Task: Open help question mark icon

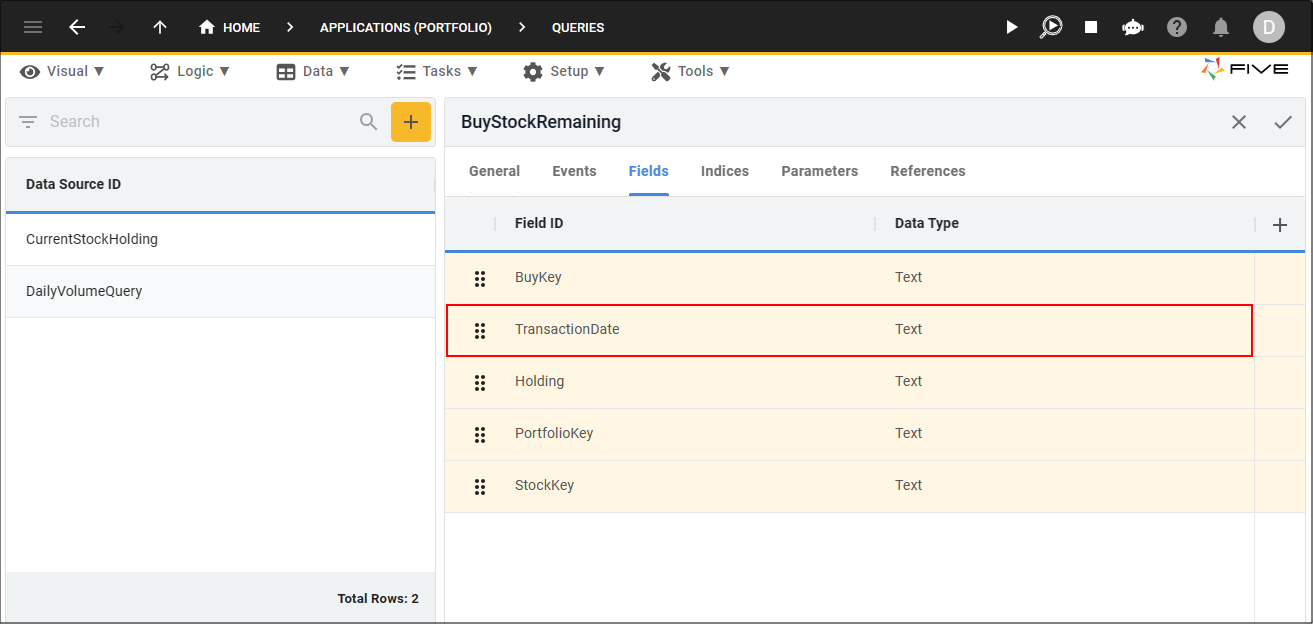Action: coord(1177,27)
